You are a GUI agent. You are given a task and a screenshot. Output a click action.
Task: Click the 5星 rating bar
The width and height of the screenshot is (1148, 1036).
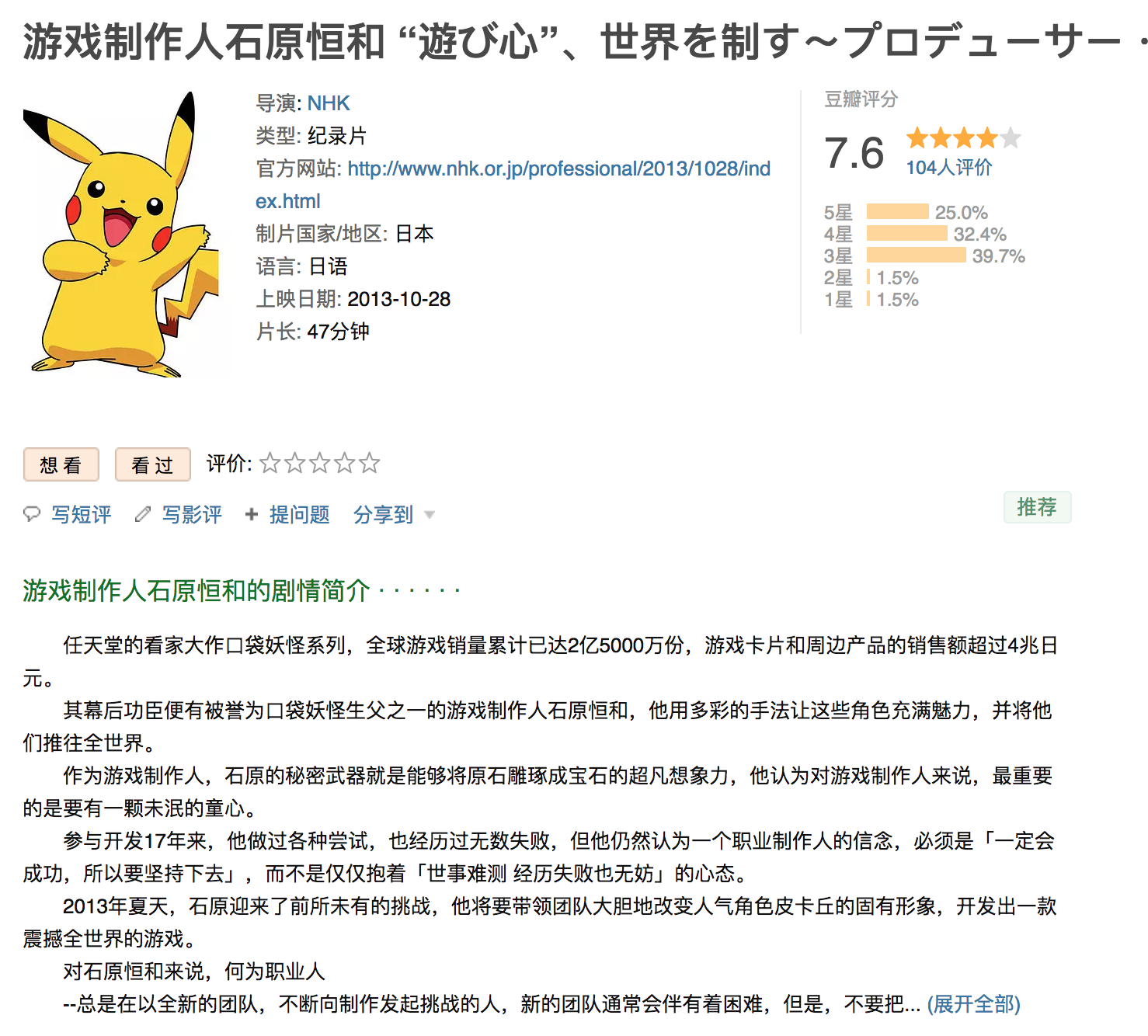(x=898, y=211)
